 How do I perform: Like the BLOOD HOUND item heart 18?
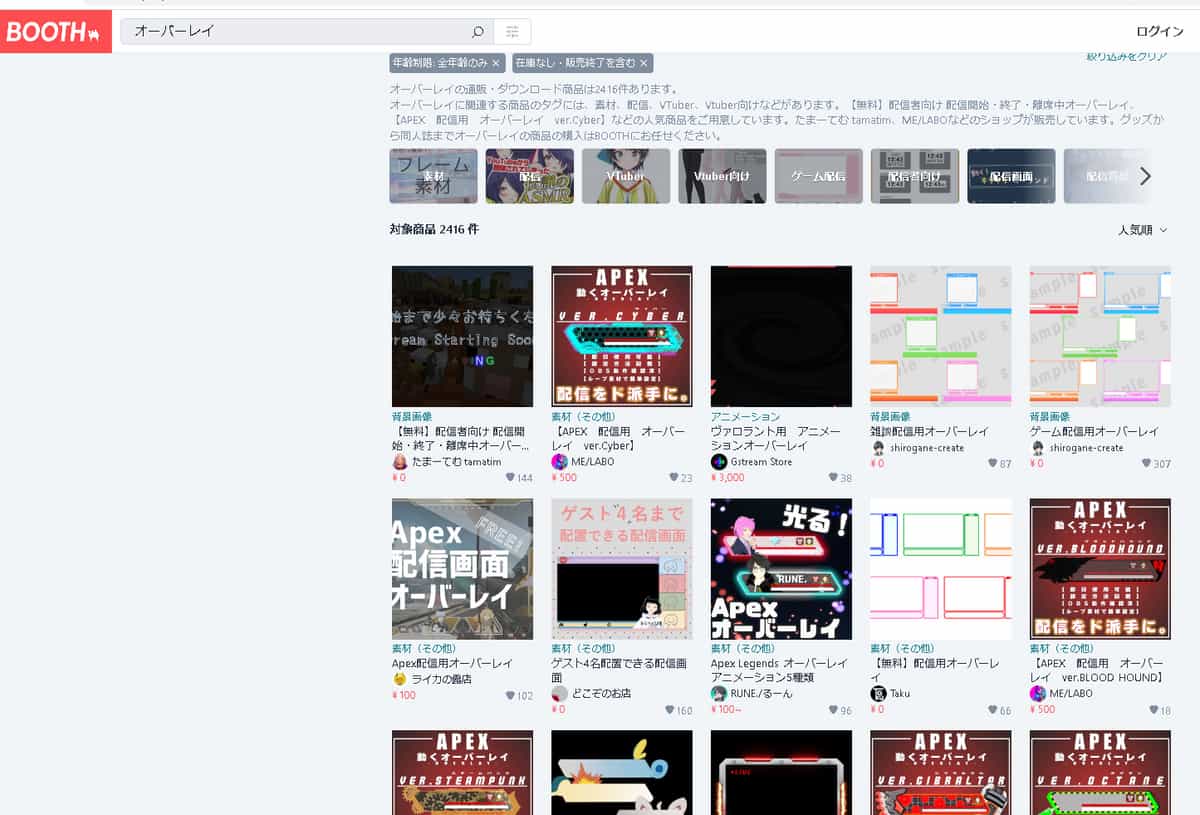(x=1152, y=711)
